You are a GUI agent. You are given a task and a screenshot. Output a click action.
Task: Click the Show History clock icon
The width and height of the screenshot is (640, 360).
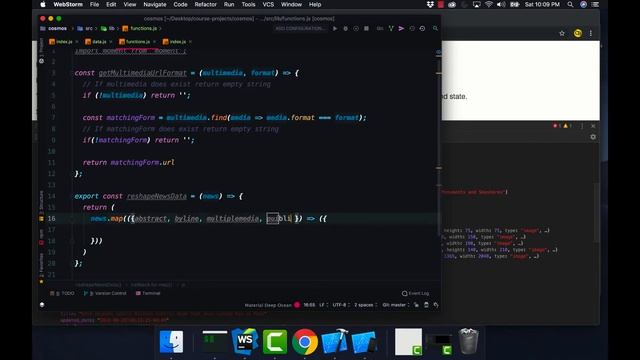click(412, 29)
